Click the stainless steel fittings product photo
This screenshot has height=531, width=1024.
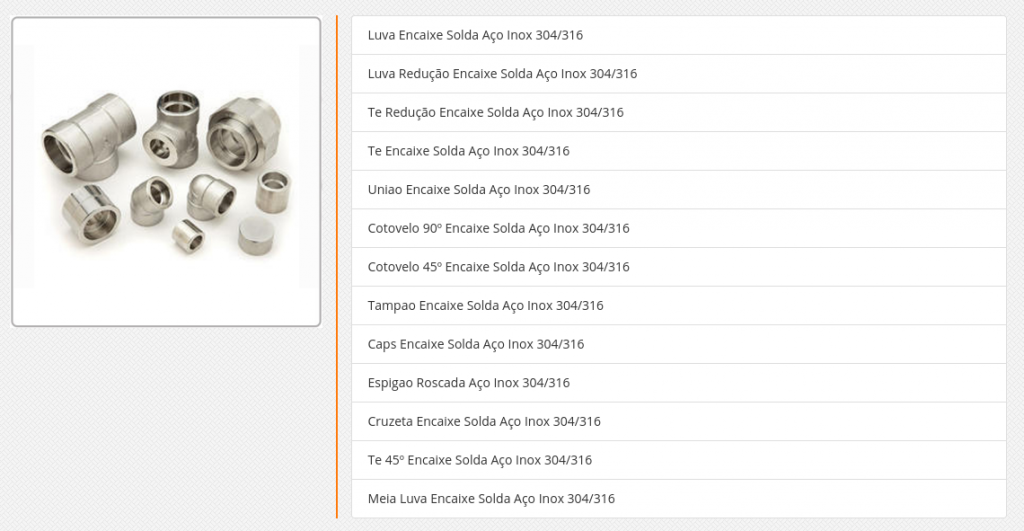tap(166, 170)
